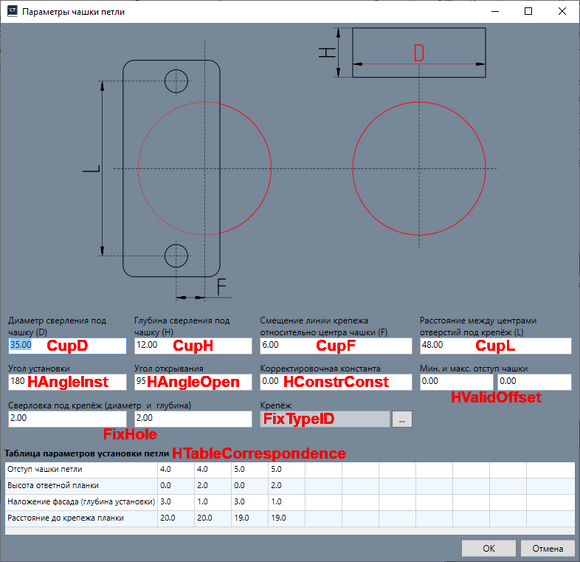Select the maximum cup offset field
Image resolution: width=580 pixels, height=562 pixels.
pyautogui.click(x=535, y=382)
